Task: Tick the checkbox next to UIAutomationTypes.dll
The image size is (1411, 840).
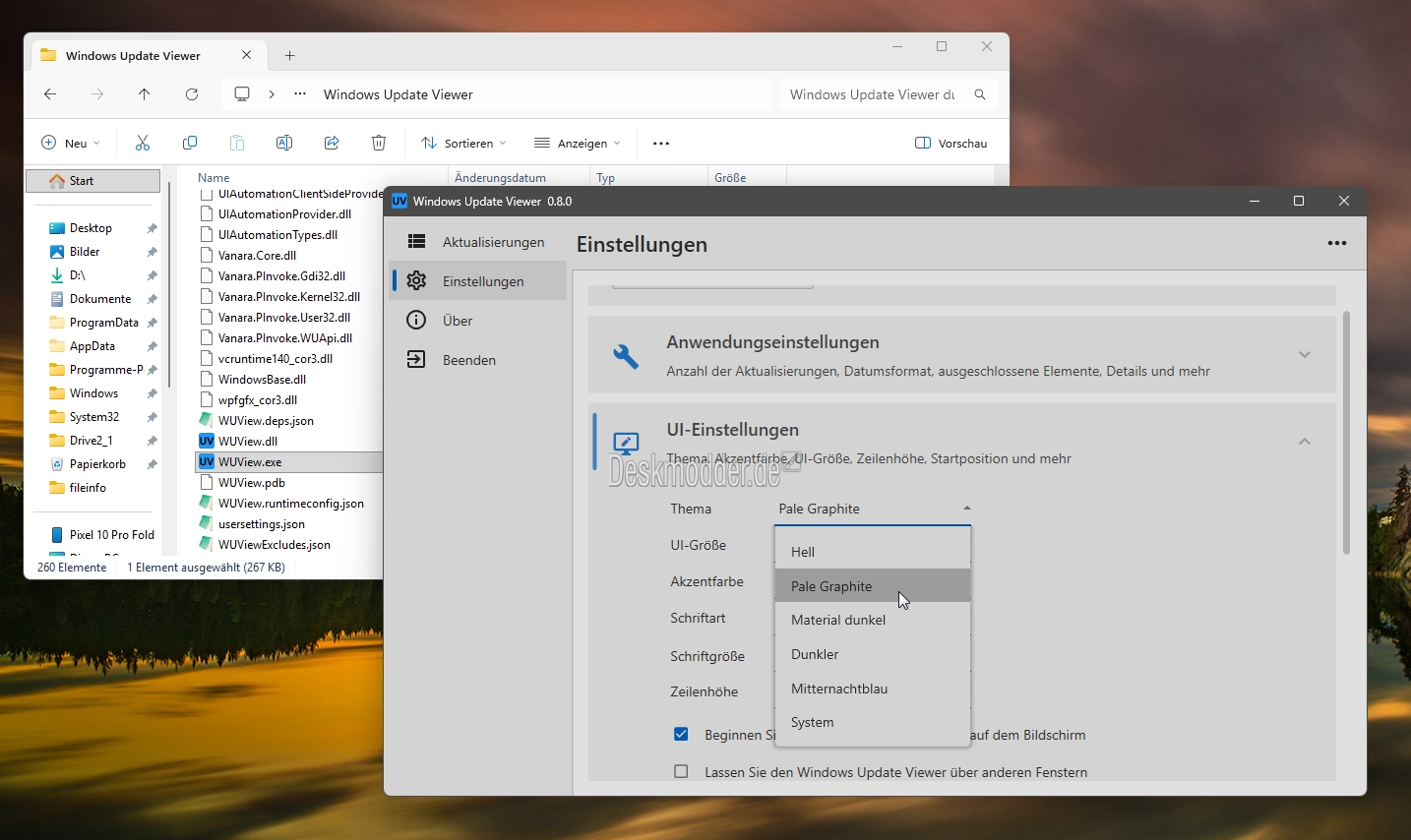Action: [207, 235]
